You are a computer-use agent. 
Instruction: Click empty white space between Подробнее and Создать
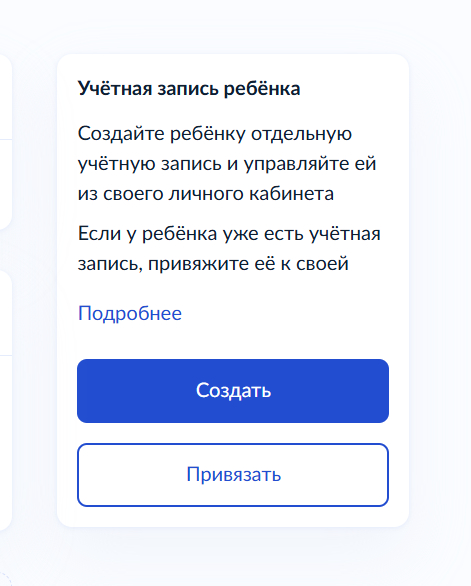click(233, 342)
